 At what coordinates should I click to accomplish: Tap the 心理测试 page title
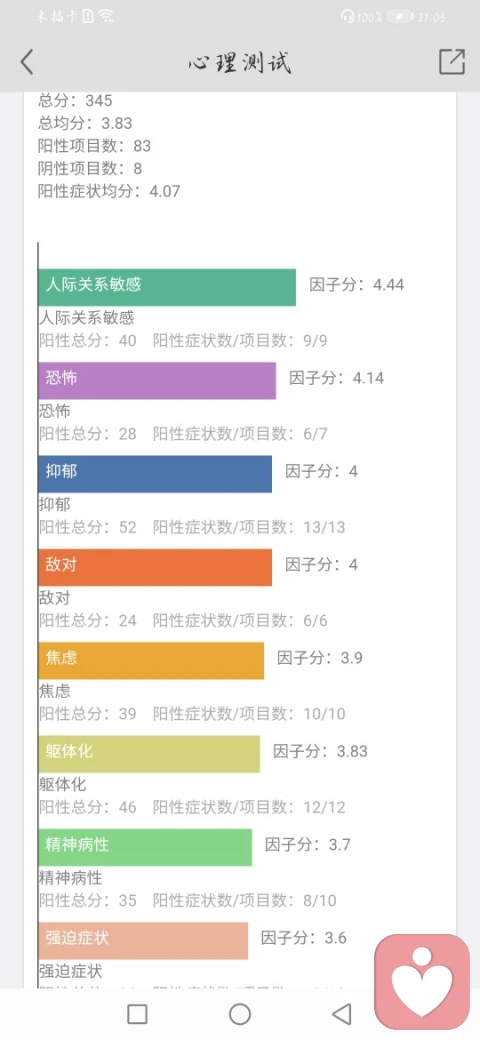(239, 62)
